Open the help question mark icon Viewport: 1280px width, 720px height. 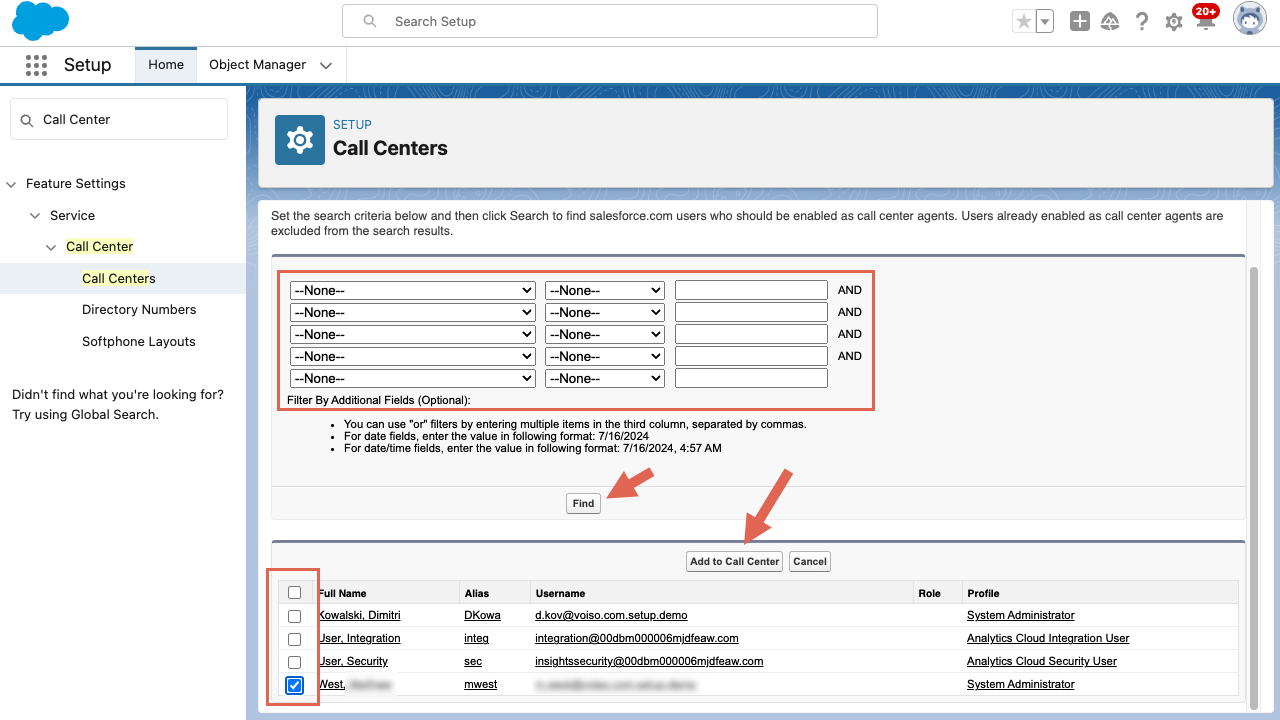(x=1142, y=21)
